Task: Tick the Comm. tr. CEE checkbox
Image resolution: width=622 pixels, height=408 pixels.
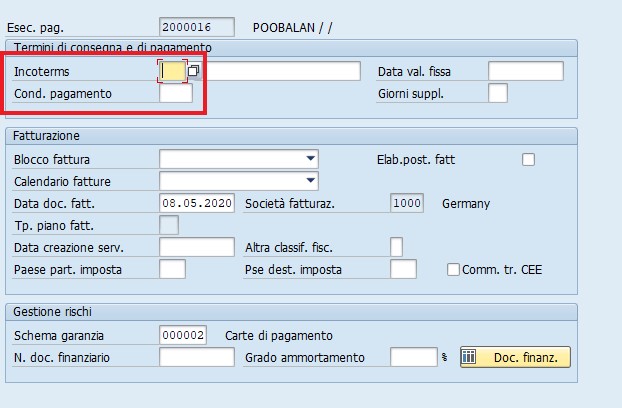Action: [453, 270]
